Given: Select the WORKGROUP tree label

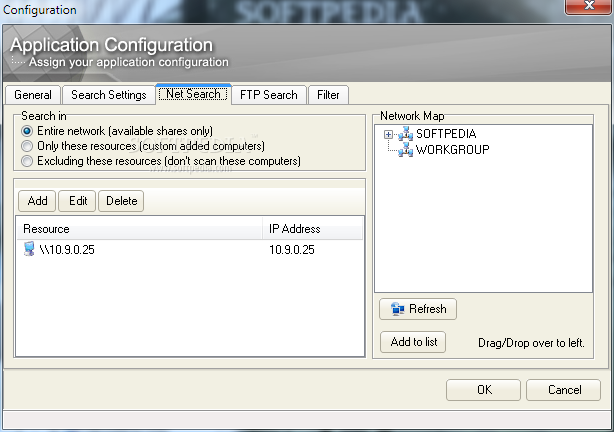Looking at the screenshot, I should click(452, 150).
